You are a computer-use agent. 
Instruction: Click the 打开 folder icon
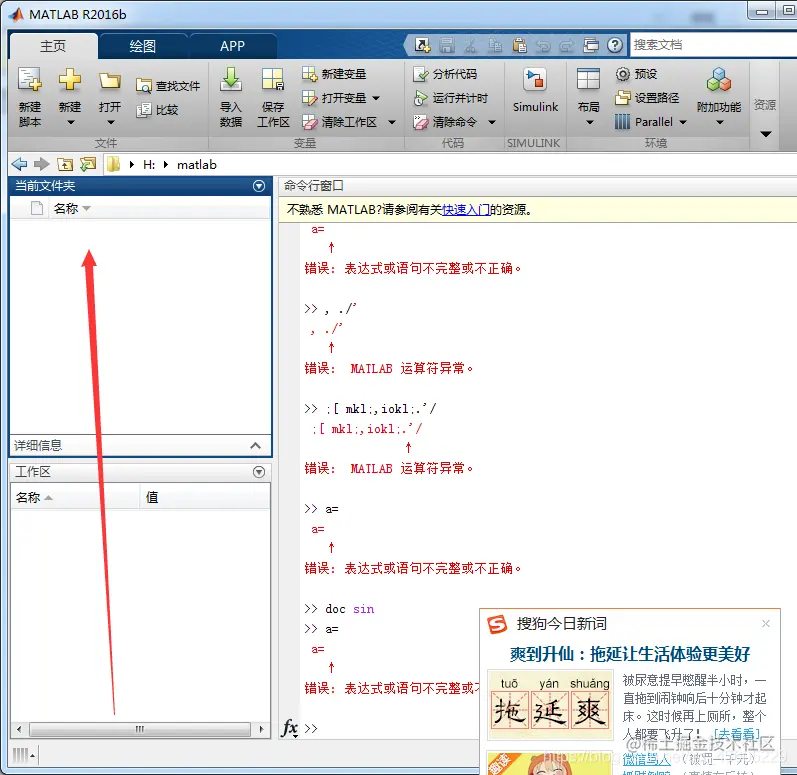(110, 80)
